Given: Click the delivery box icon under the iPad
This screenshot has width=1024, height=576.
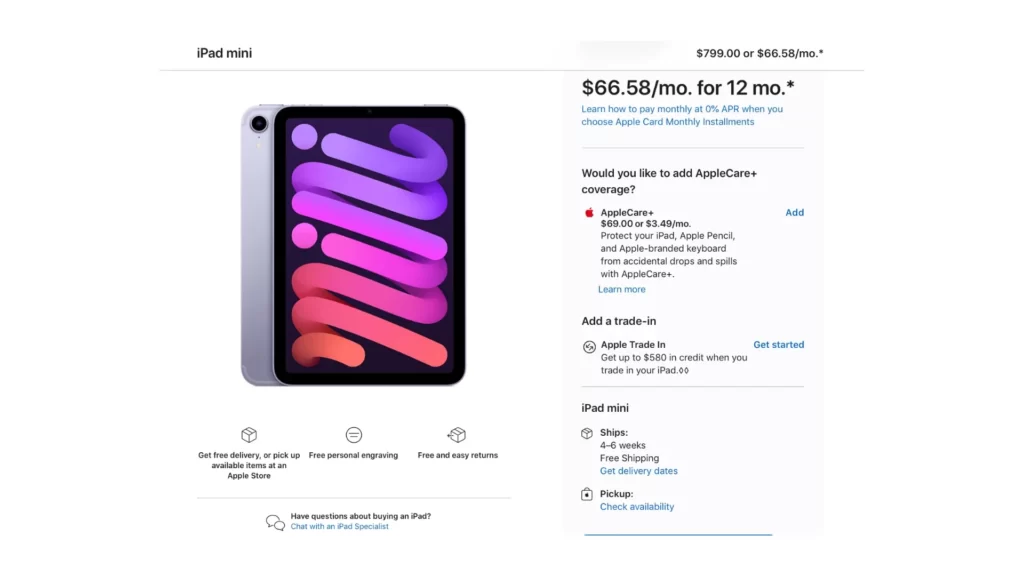Looking at the screenshot, I should [x=249, y=434].
